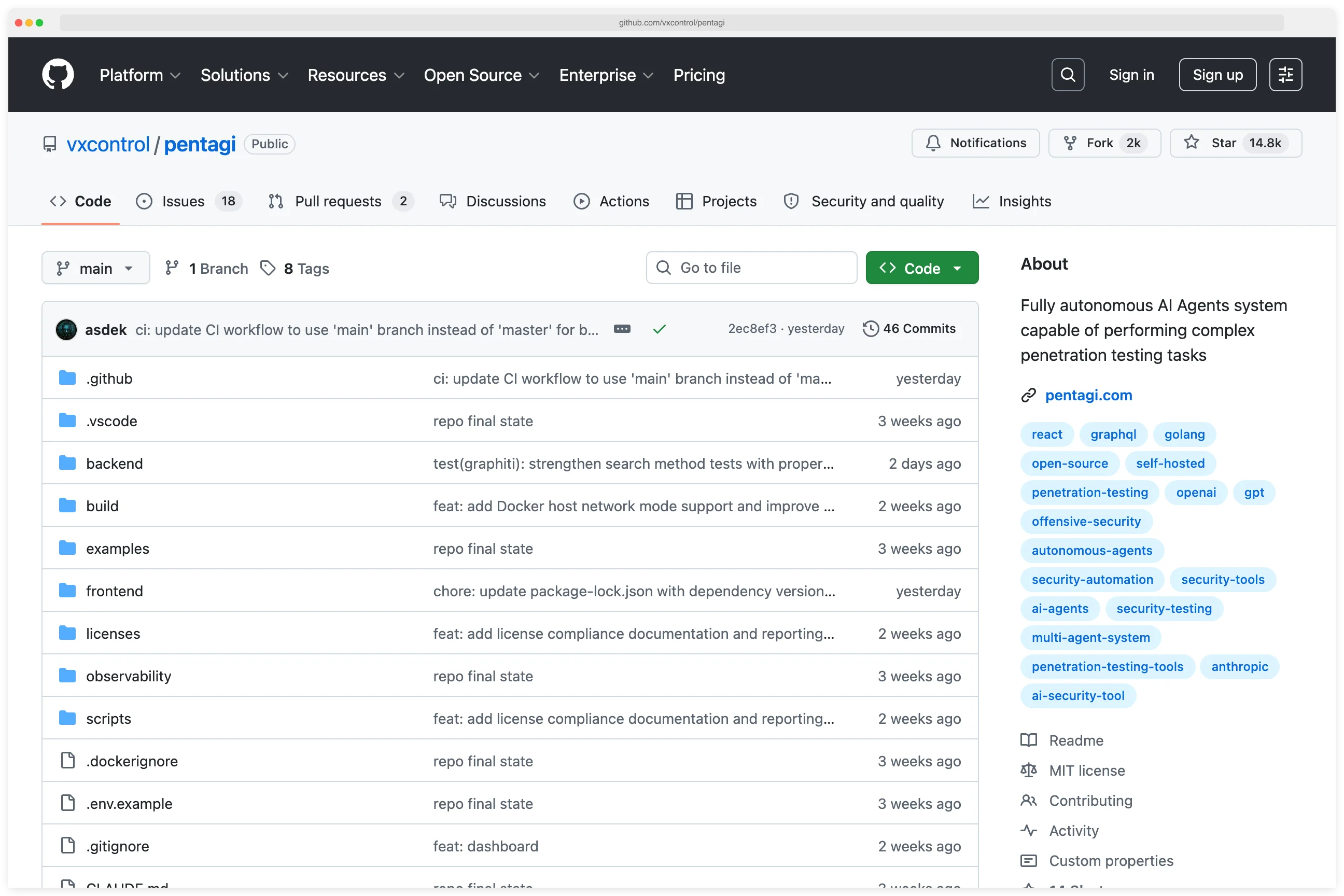Screen dimensions: 1344x896
Task: Select the anthropic topic tag
Action: pos(1239,667)
